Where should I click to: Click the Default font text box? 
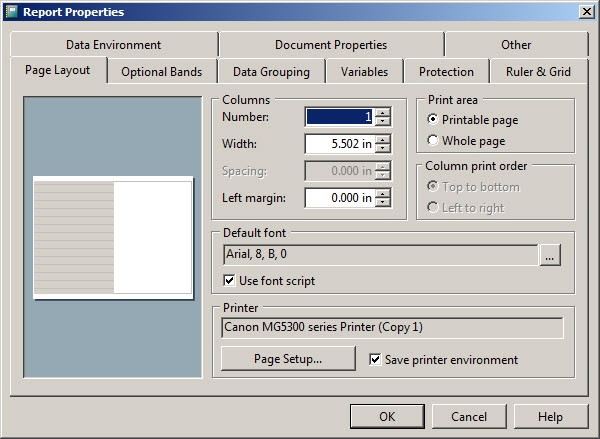click(x=380, y=255)
